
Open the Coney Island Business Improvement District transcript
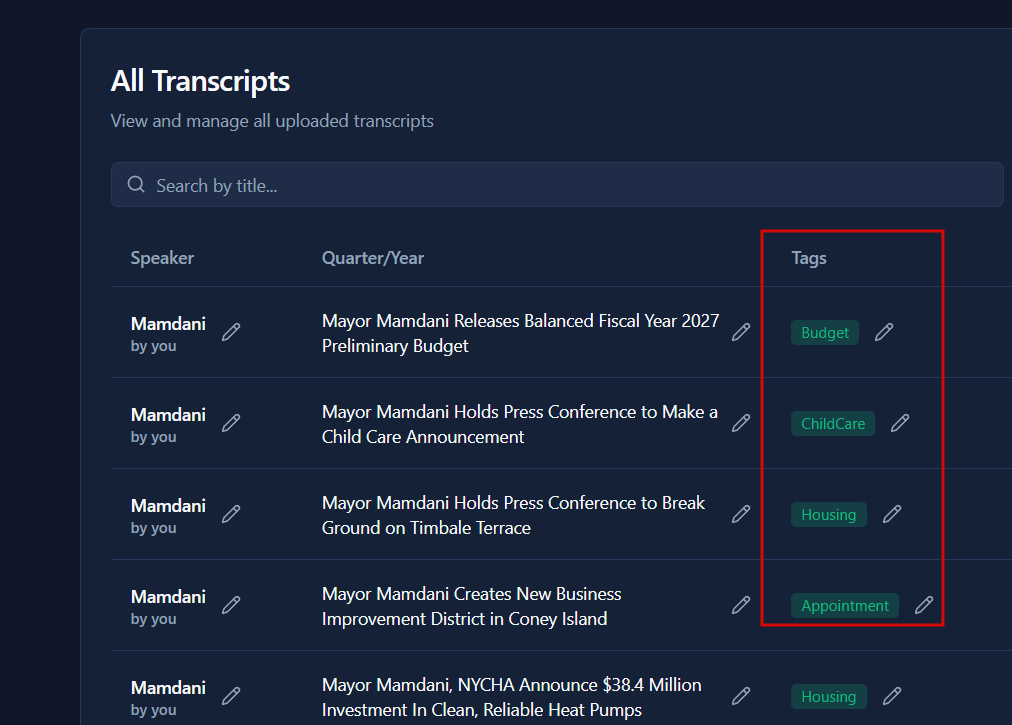(x=472, y=606)
